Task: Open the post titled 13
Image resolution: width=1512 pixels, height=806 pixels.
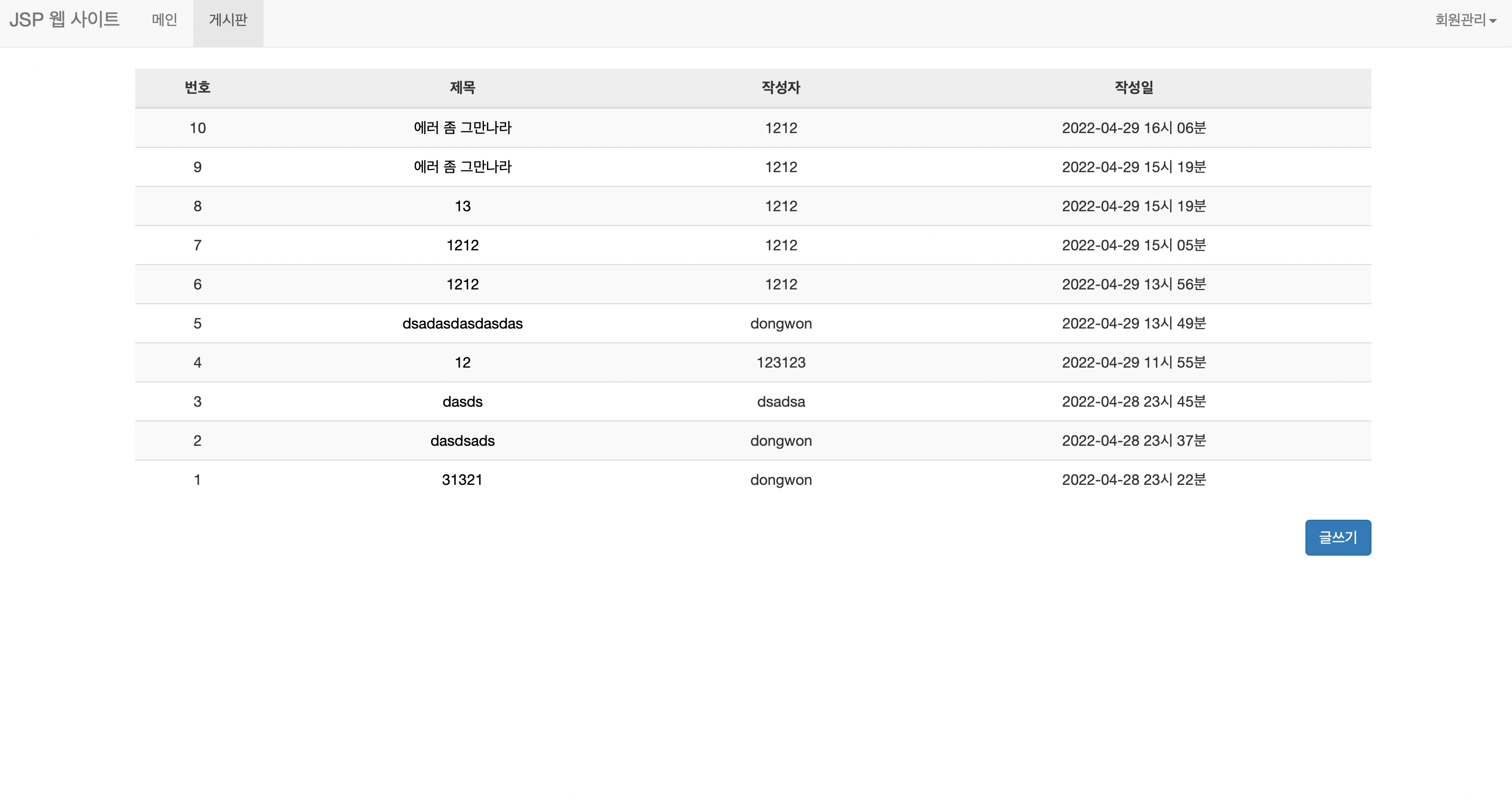Action: (462, 206)
